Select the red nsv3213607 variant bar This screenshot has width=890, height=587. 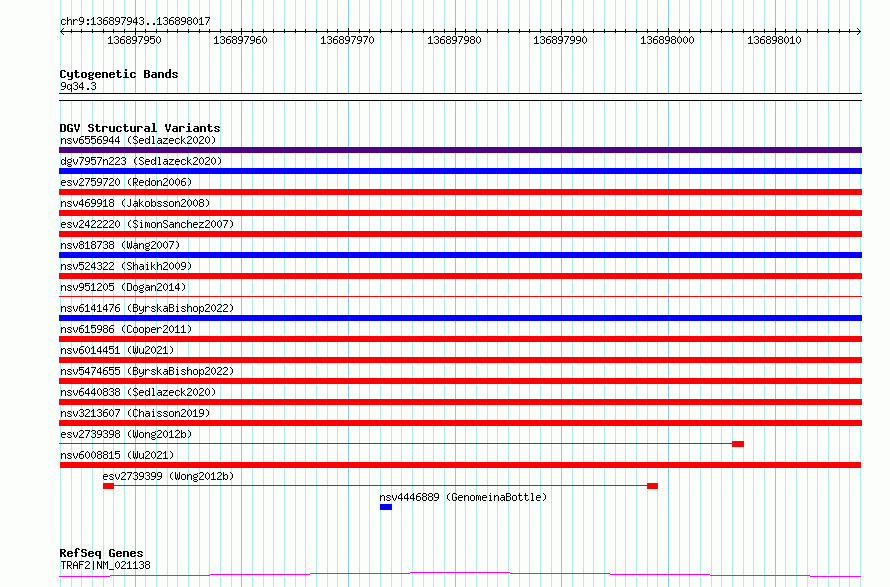(460, 423)
